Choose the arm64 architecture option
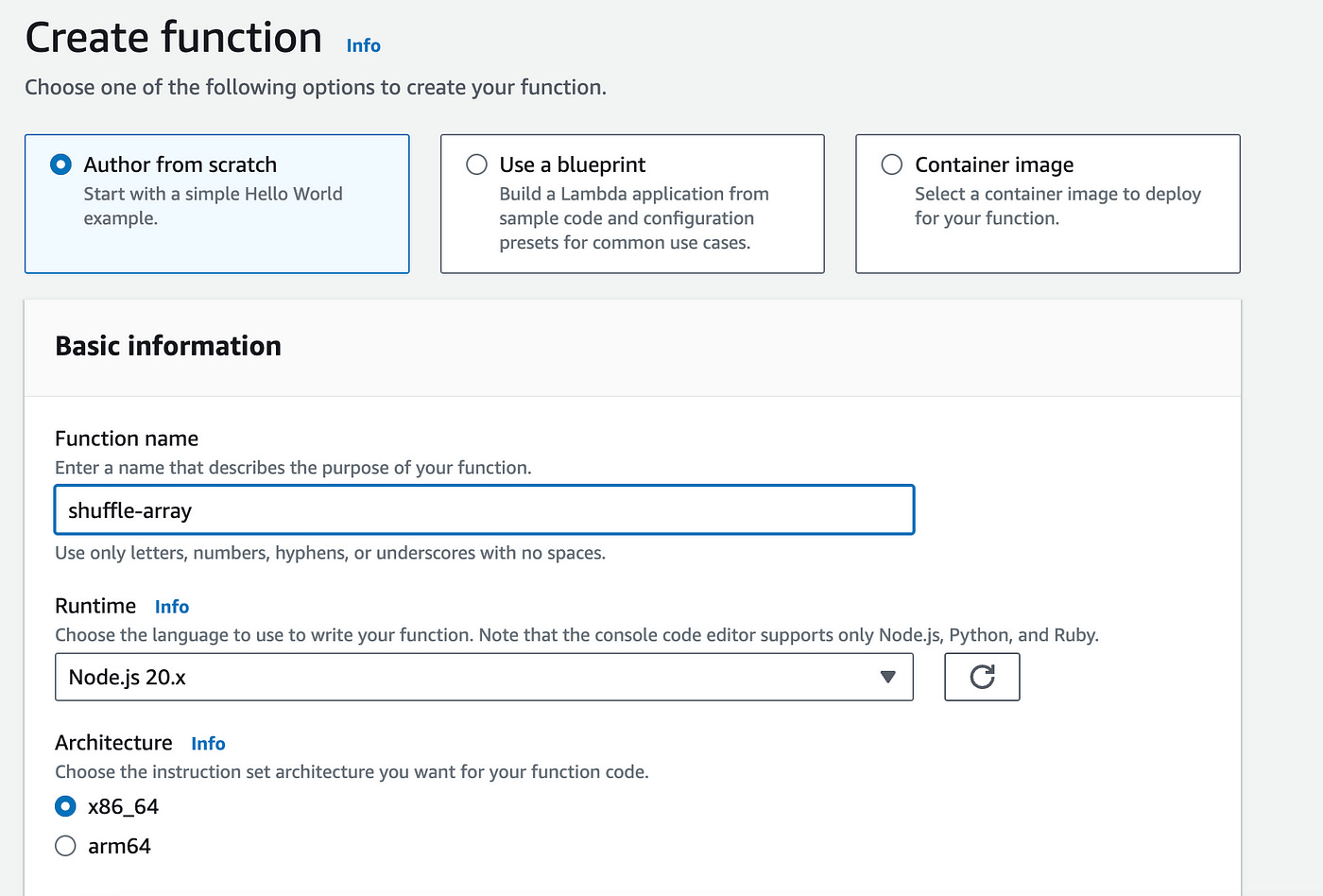The image size is (1323, 896). [65, 846]
